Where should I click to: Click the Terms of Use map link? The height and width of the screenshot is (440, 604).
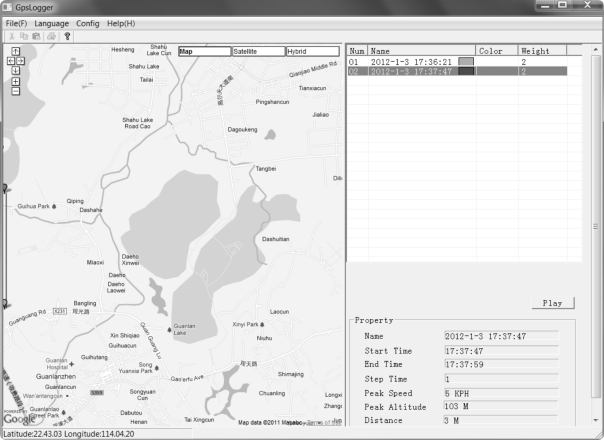coord(324,423)
